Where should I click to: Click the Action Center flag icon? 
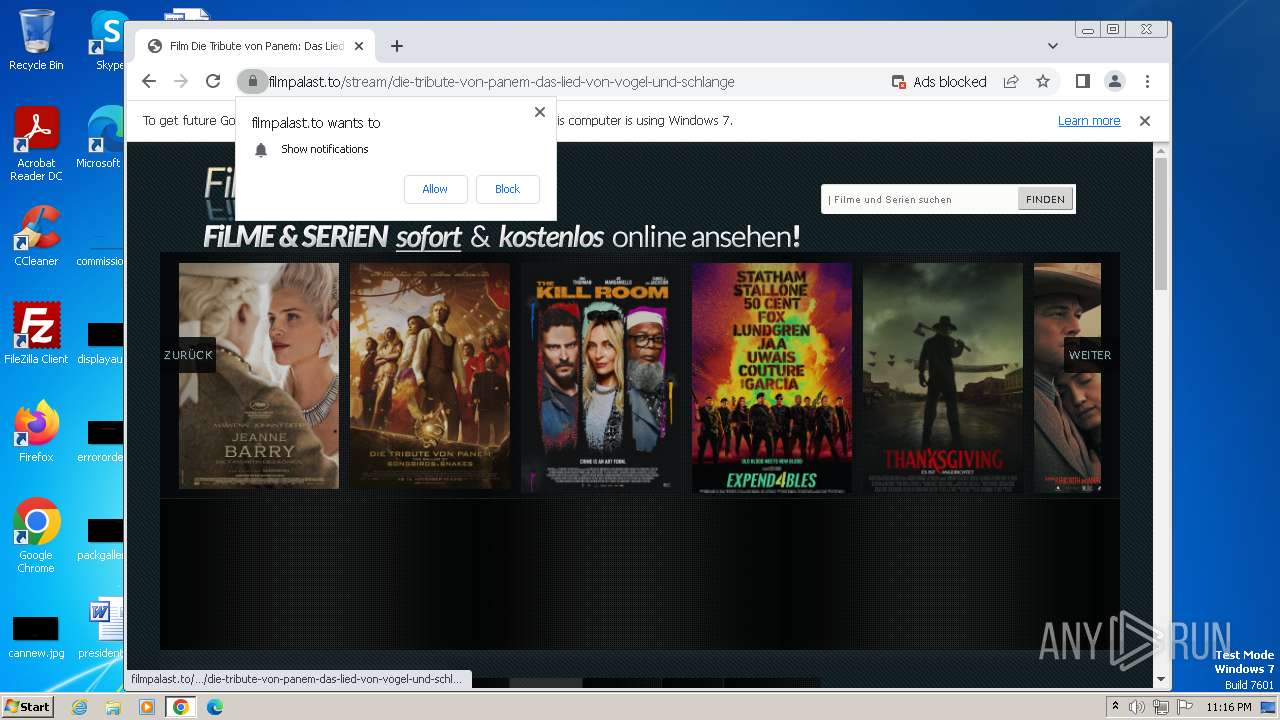[1183, 707]
